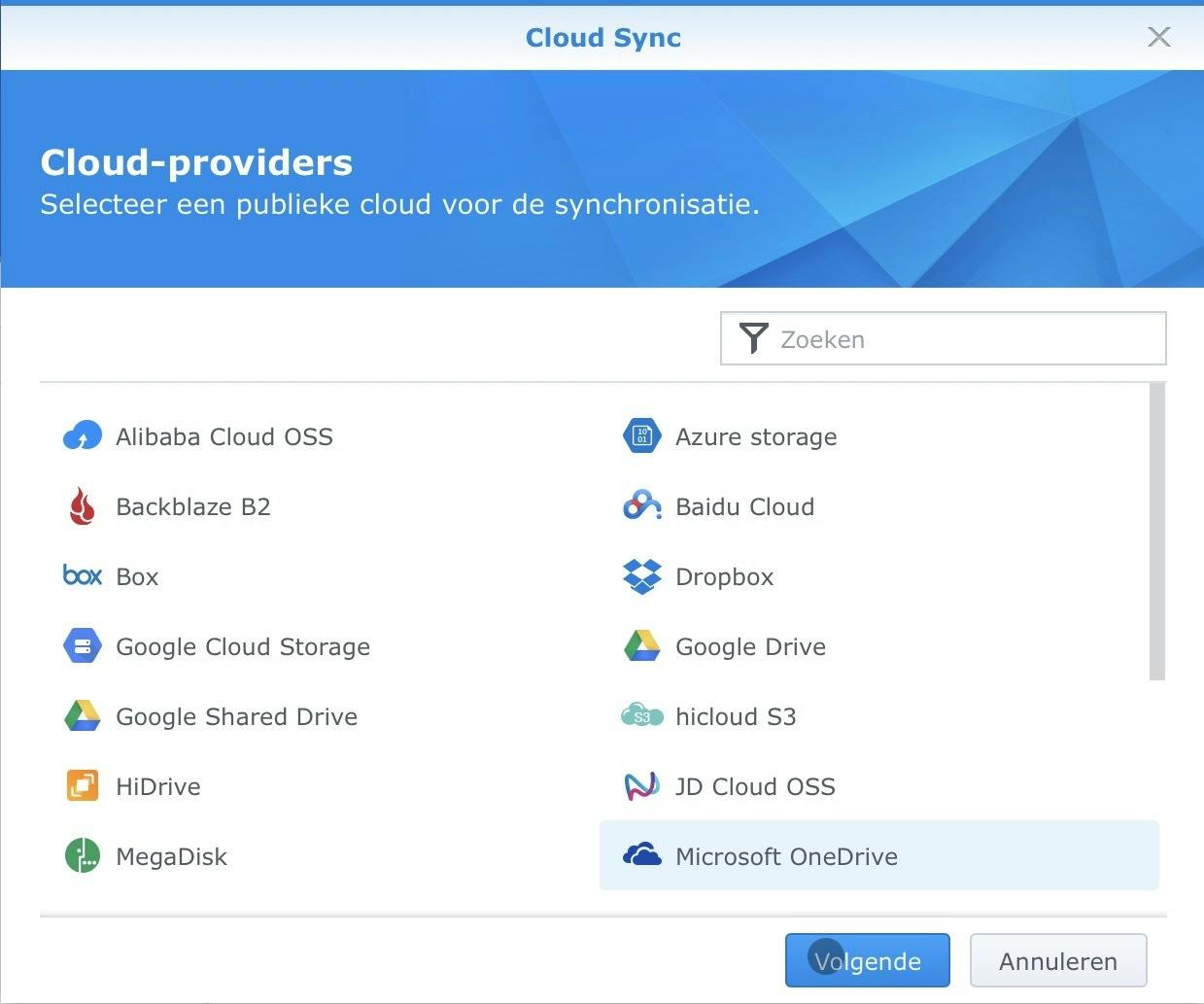Screen dimensions: 1204x1004
Task: Select the Google Cloud Storage icon
Action: pos(82,645)
